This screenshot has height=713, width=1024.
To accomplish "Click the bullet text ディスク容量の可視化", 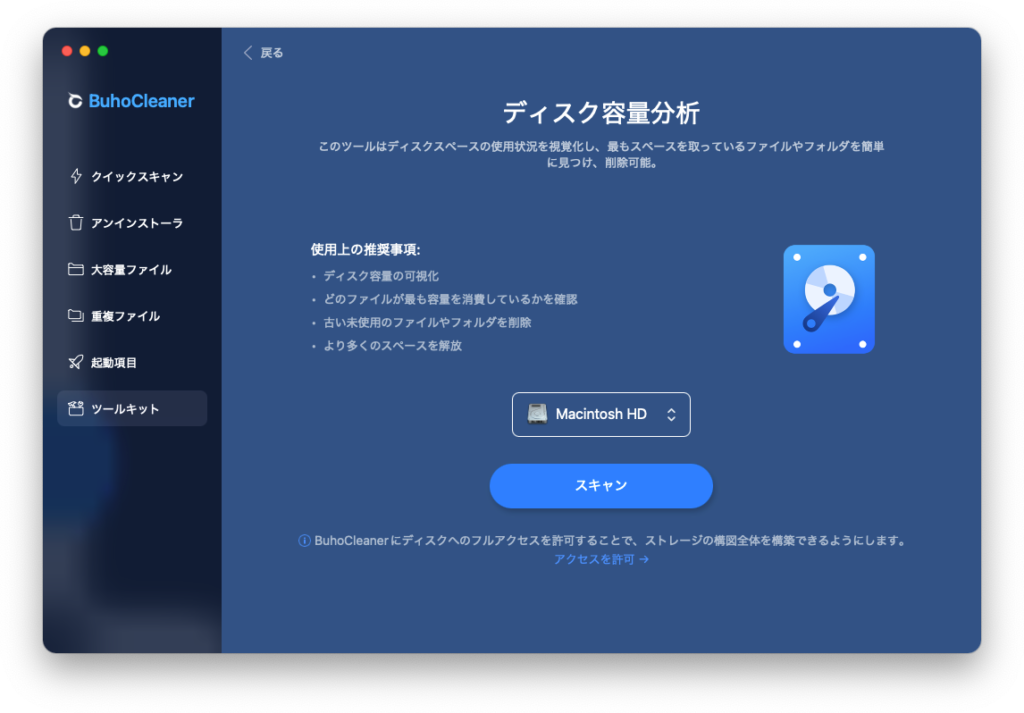I will point(381,276).
